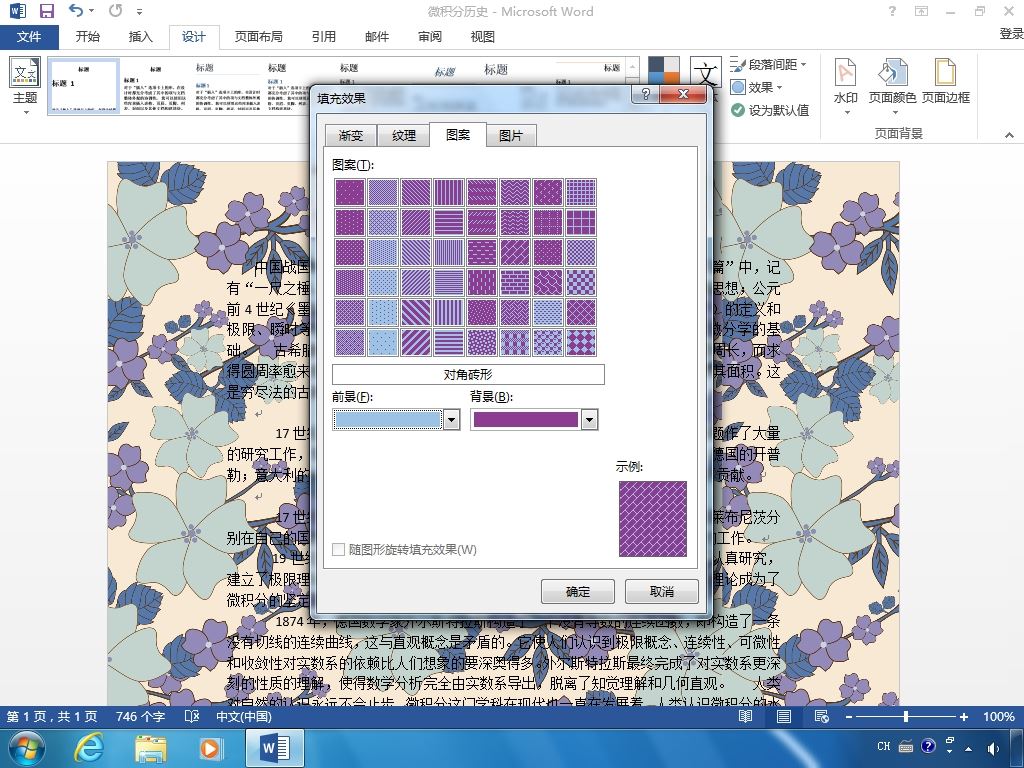Open Page Borders (页面边框) icon

[945, 72]
